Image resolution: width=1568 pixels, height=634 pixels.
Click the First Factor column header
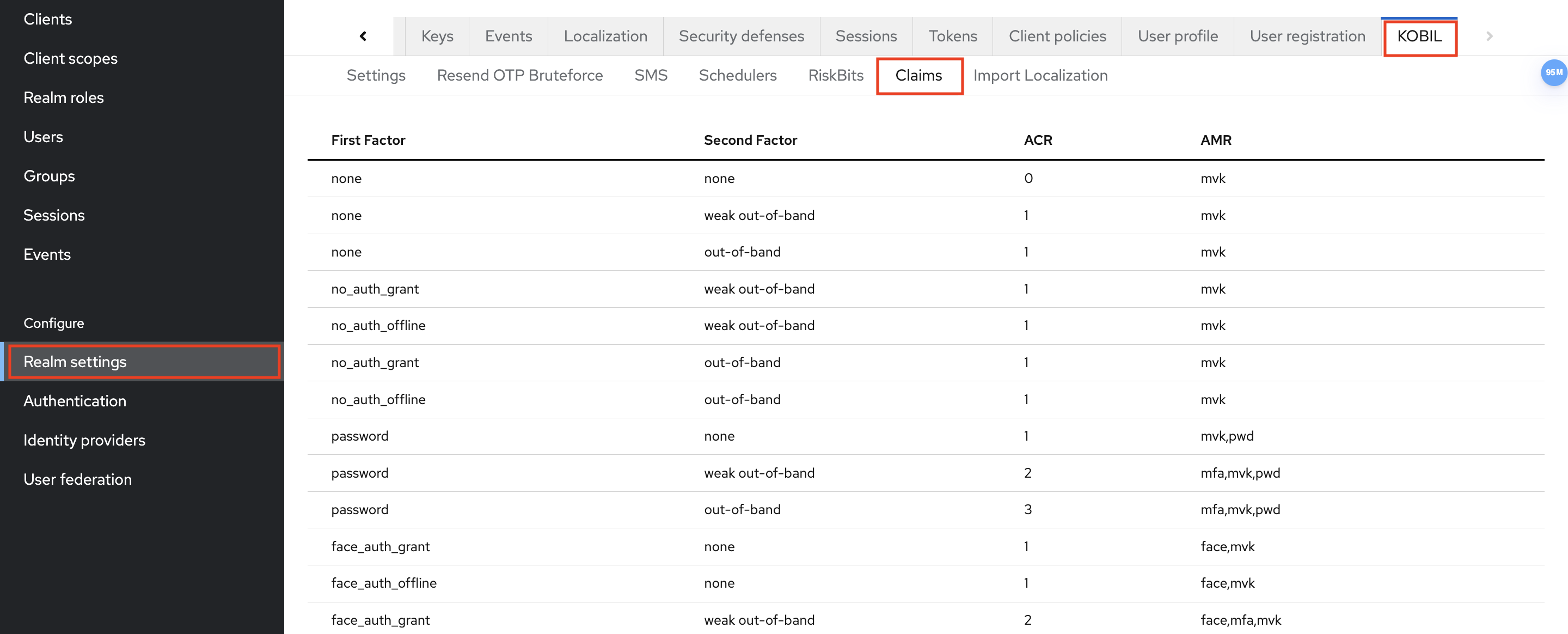pos(367,140)
